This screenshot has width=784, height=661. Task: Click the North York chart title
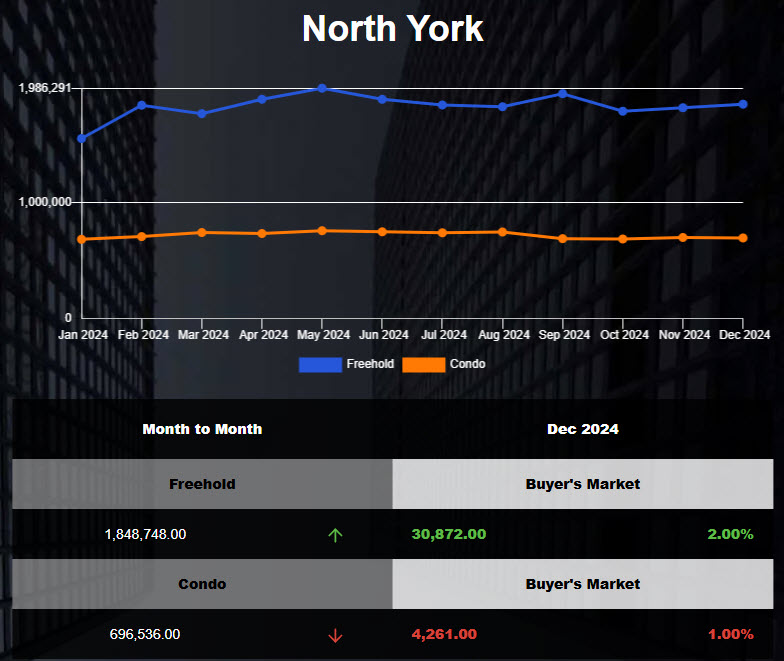pyautogui.click(x=392, y=29)
